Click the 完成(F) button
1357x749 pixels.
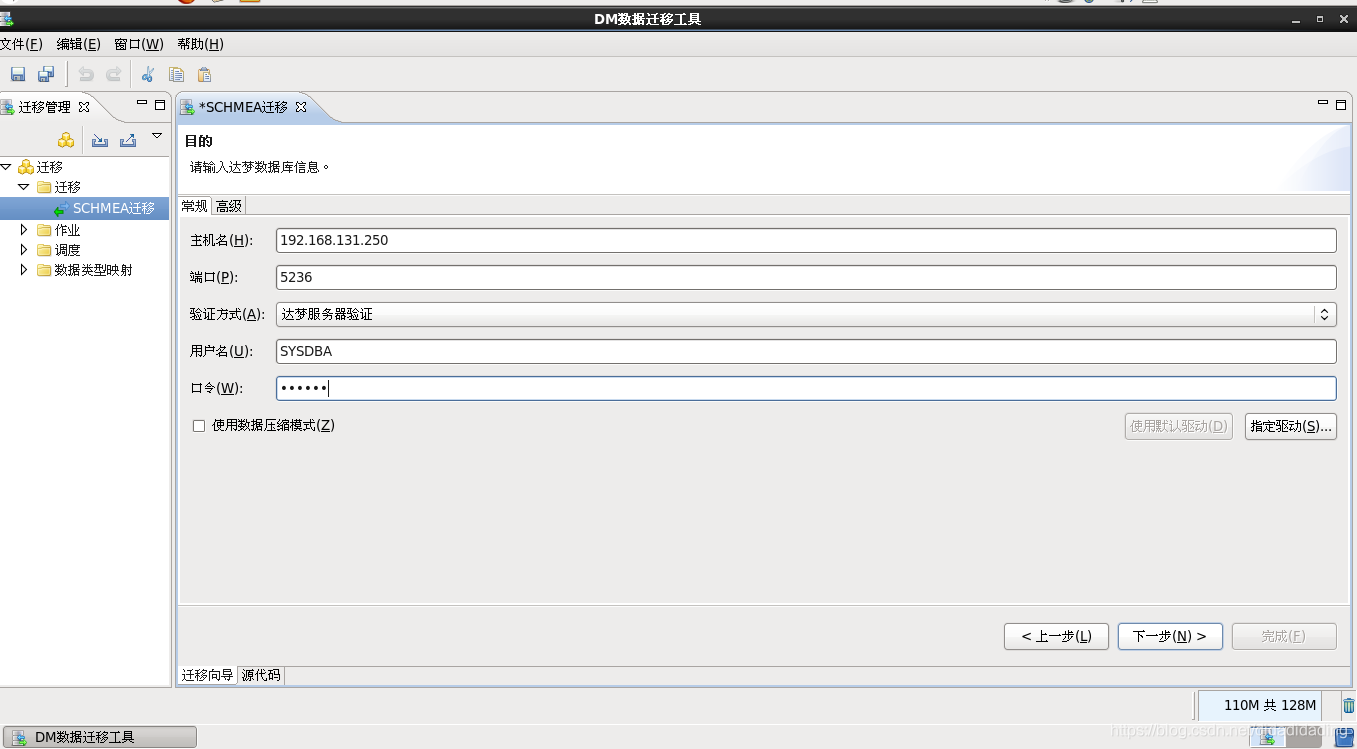(x=1284, y=636)
